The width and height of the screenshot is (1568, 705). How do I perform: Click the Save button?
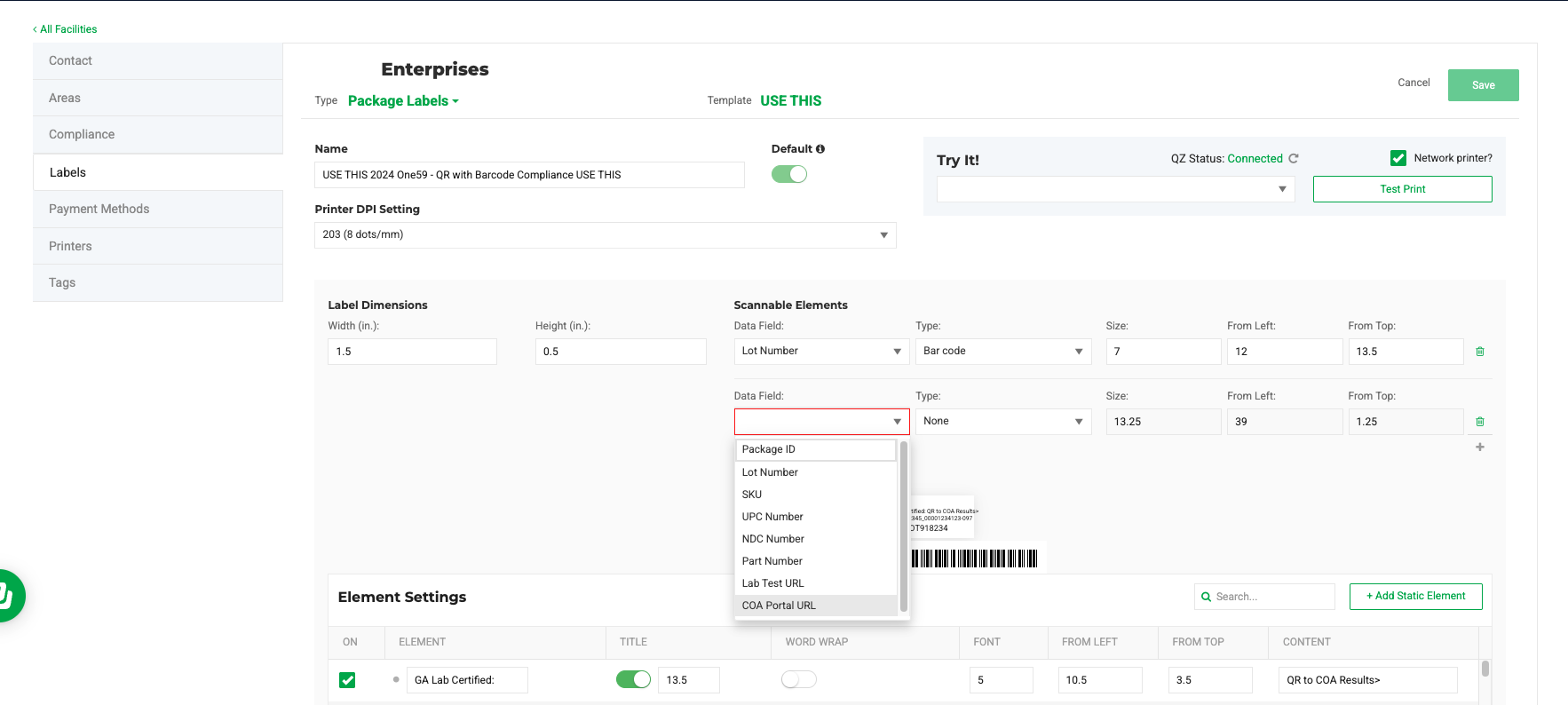pos(1483,85)
